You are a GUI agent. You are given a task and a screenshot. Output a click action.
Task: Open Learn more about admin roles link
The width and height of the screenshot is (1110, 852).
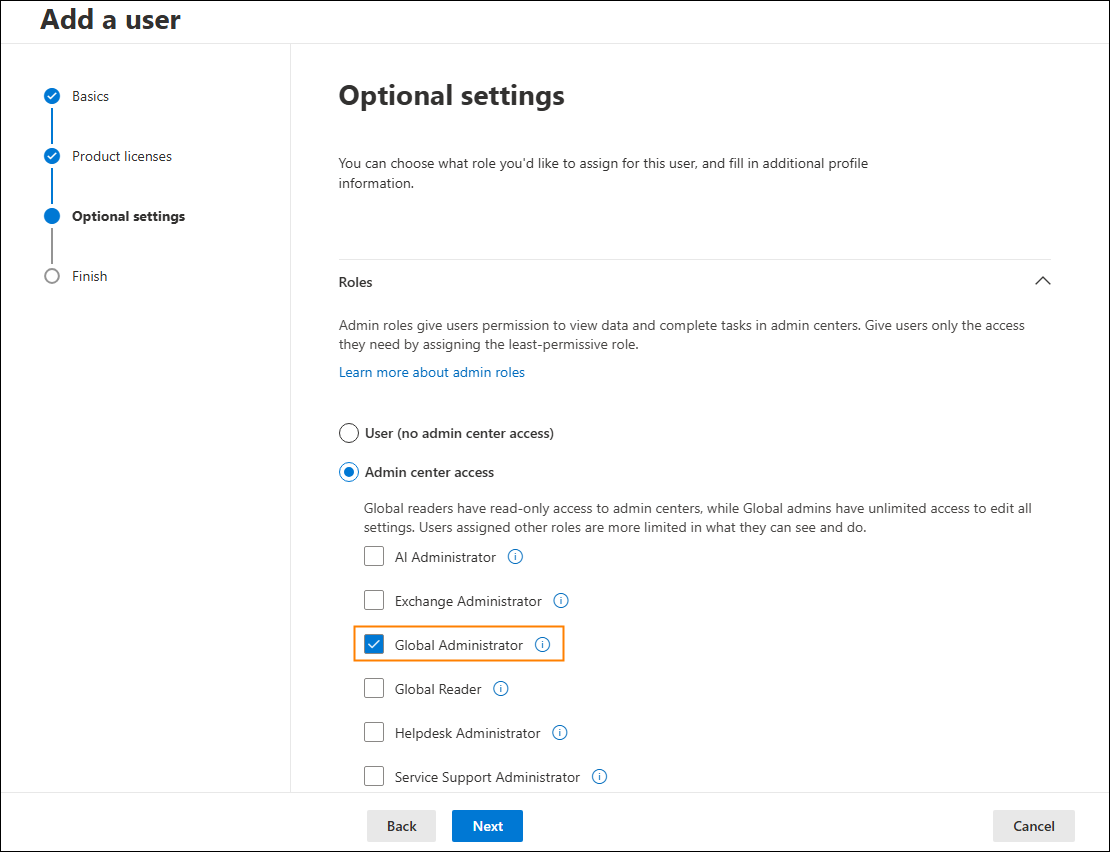point(432,372)
